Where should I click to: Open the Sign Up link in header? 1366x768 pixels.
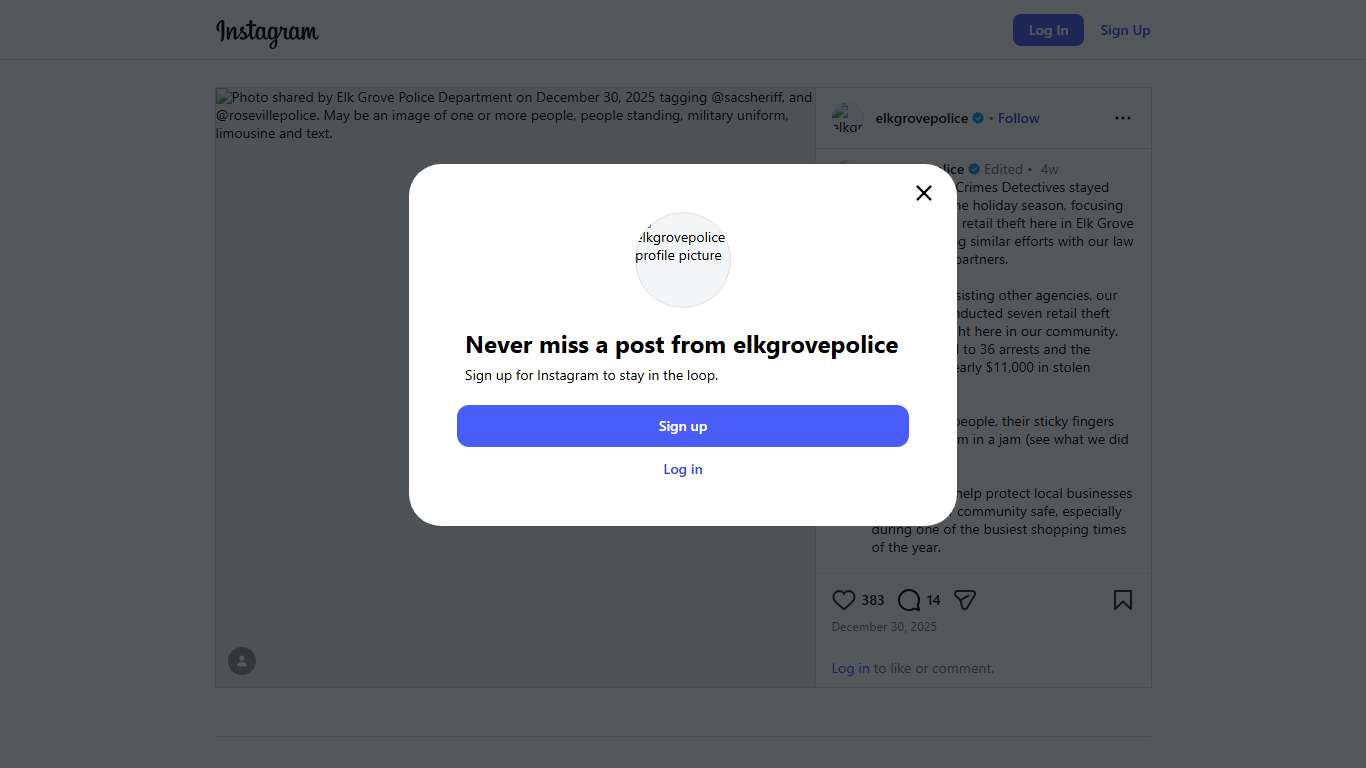pyautogui.click(x=1125, y=30)
